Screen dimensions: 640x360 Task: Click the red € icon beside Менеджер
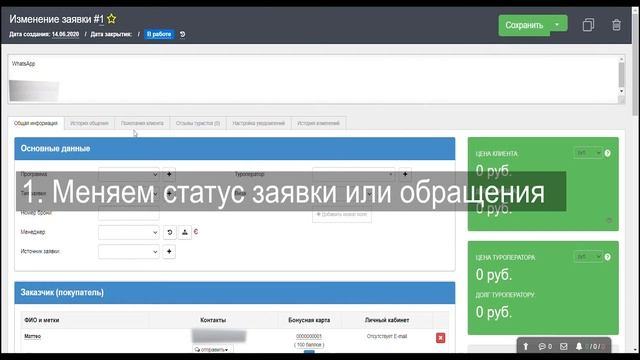tap(196, 232)
